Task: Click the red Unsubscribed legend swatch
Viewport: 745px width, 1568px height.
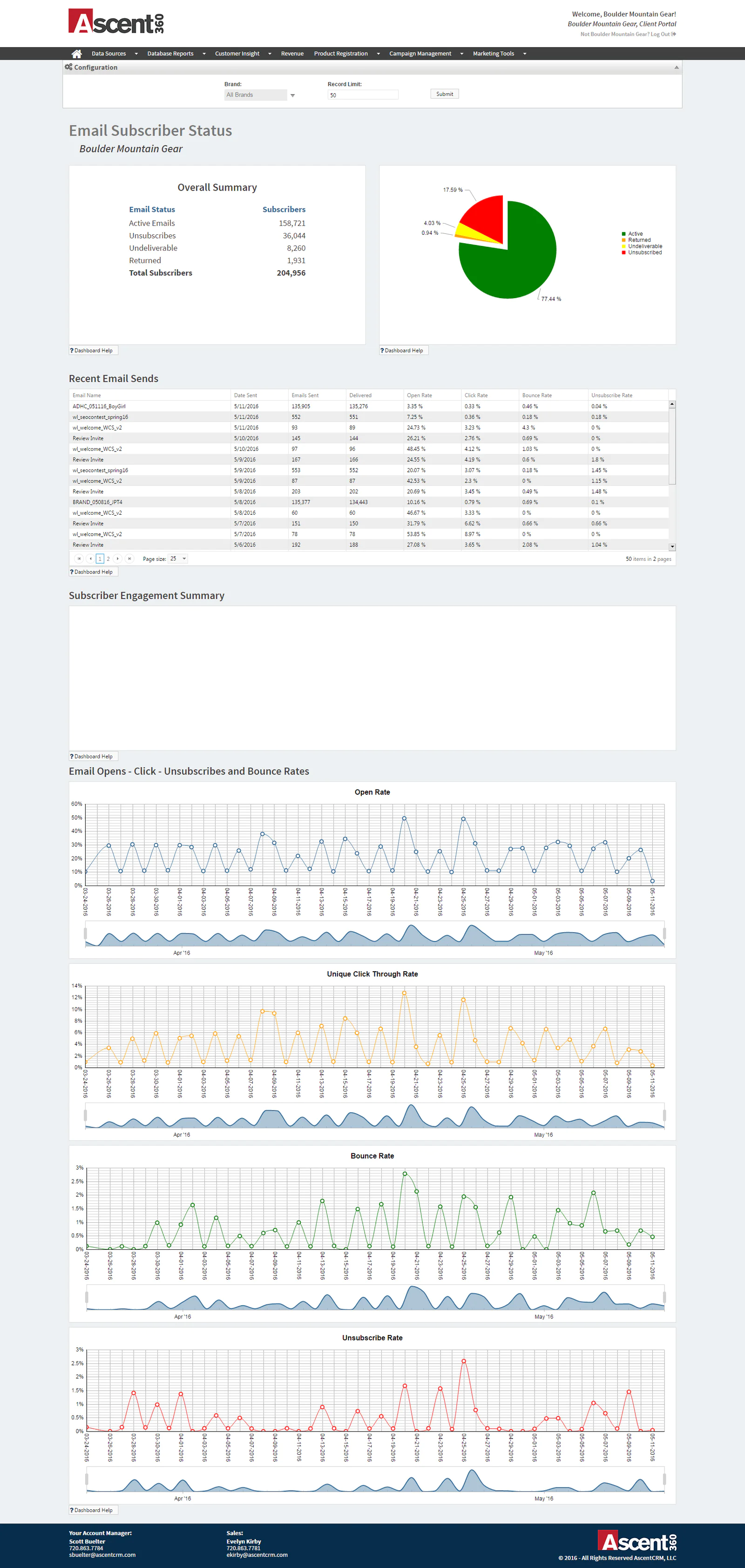Action: click(623, 252)
